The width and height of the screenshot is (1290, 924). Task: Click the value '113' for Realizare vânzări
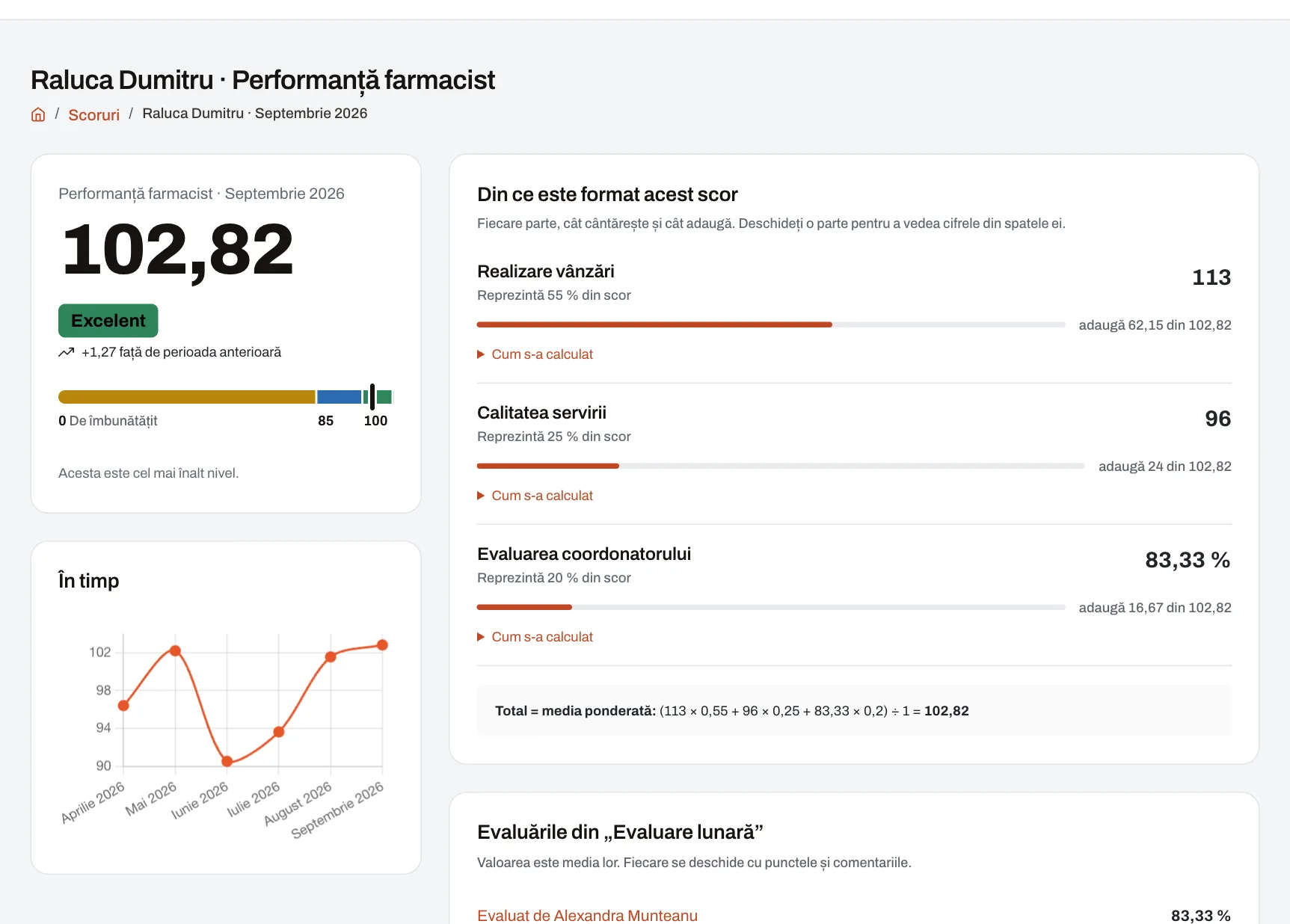click(1211, 277)
